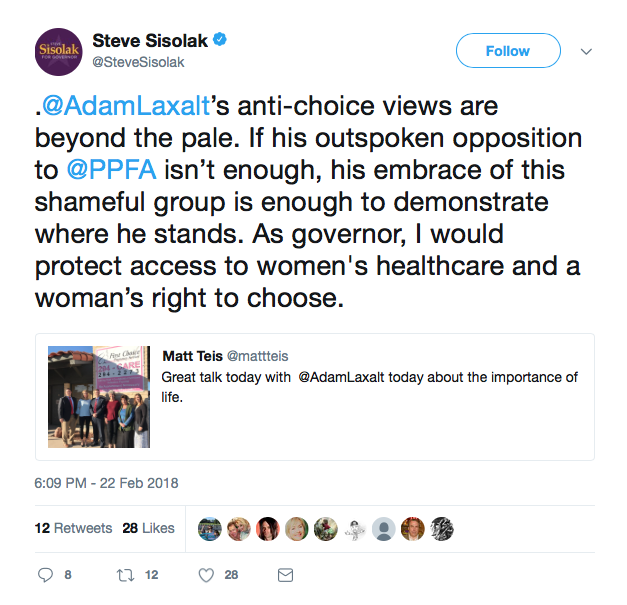Click last liker avatar in the row
Image resolution: width=627 pixels, height=605 pixels.
click(441, 528)
